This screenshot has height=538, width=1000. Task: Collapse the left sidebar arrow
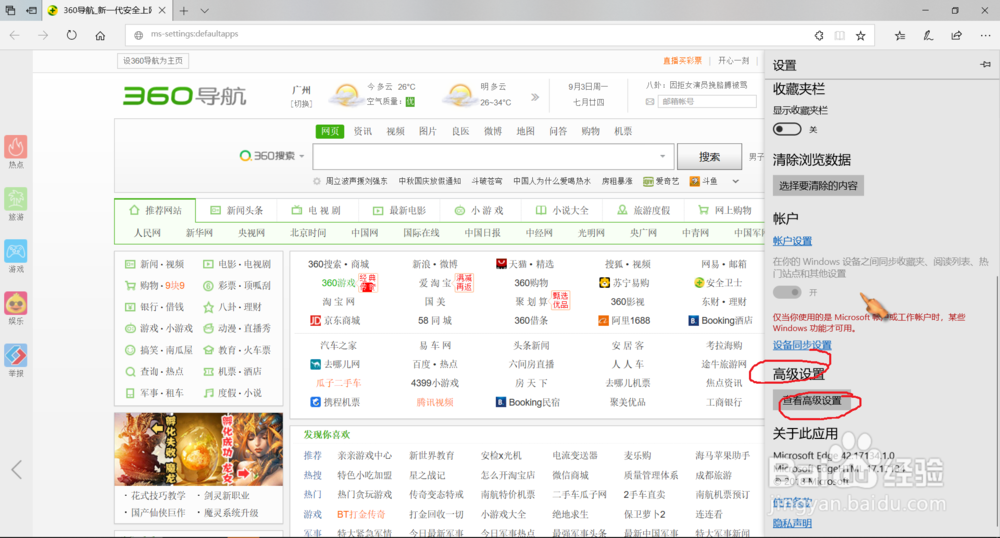[x=17, y=470]
